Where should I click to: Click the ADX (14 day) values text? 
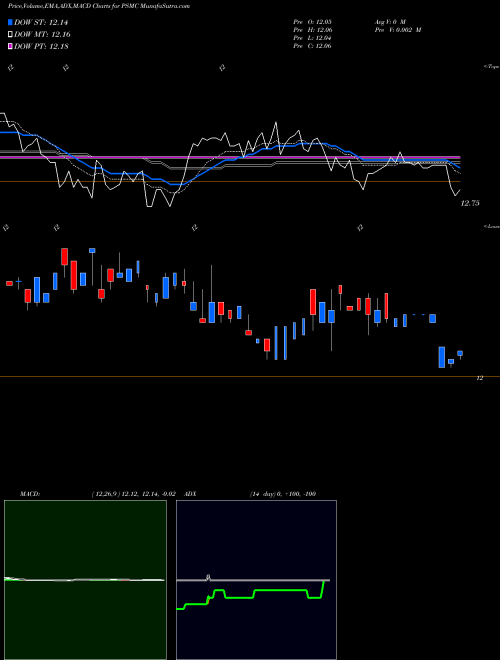pyautogui.click(x=283, y=494)
